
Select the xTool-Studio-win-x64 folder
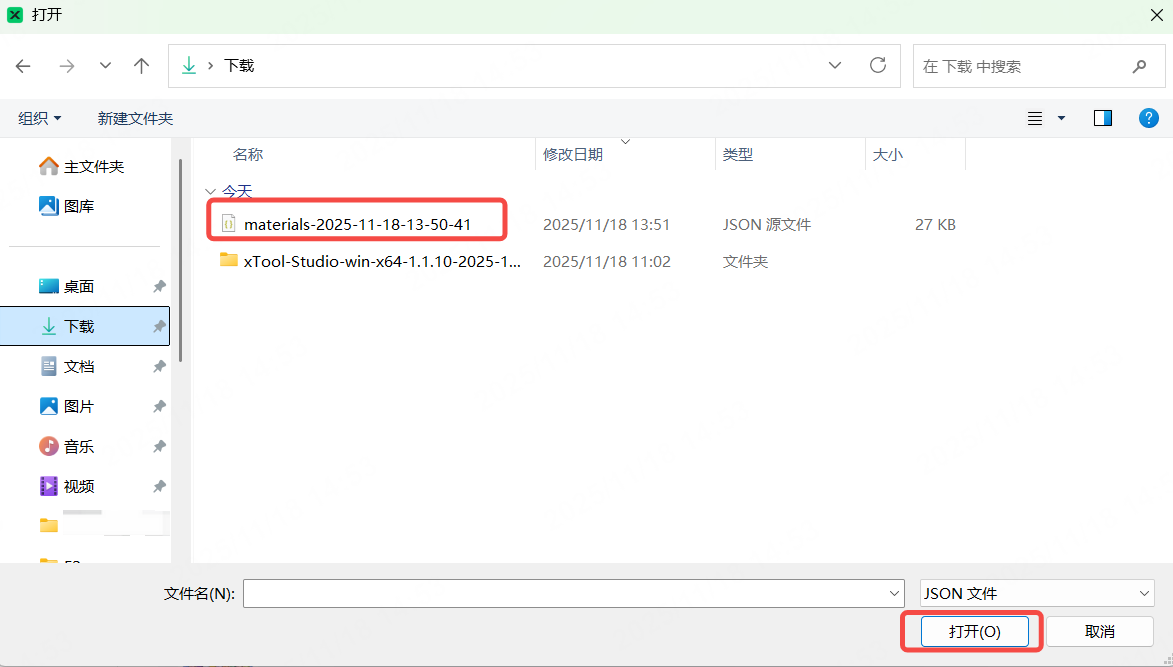pyautogui.click(x=382, y=262)
